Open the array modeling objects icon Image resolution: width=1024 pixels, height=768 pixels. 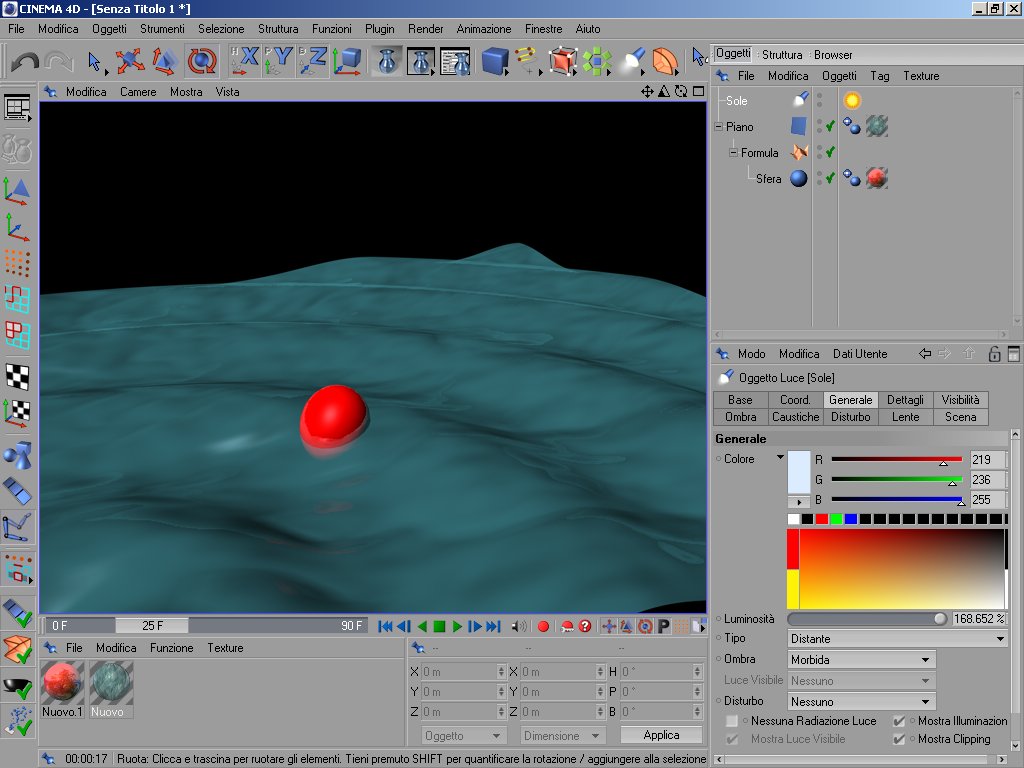coord(596,61)
